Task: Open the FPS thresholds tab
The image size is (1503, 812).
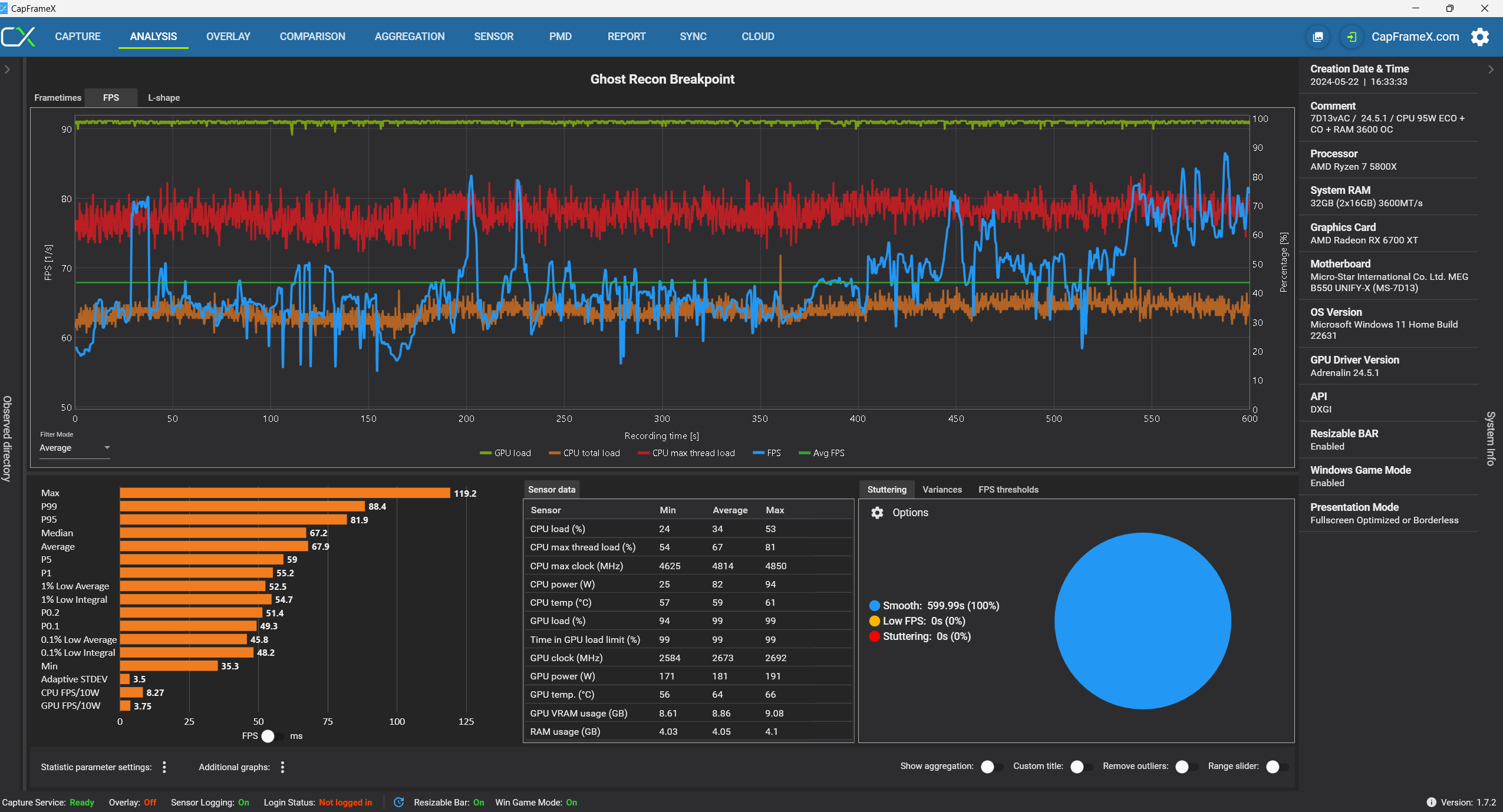Action: (1008, 490)
